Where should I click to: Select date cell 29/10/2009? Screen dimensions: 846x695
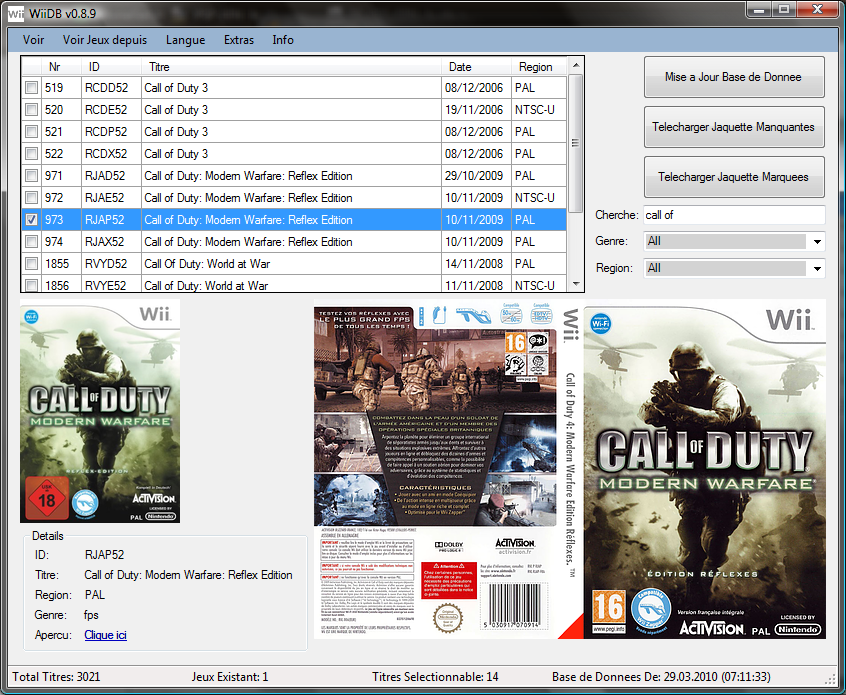pyautogui.click(x=474, y=176)
